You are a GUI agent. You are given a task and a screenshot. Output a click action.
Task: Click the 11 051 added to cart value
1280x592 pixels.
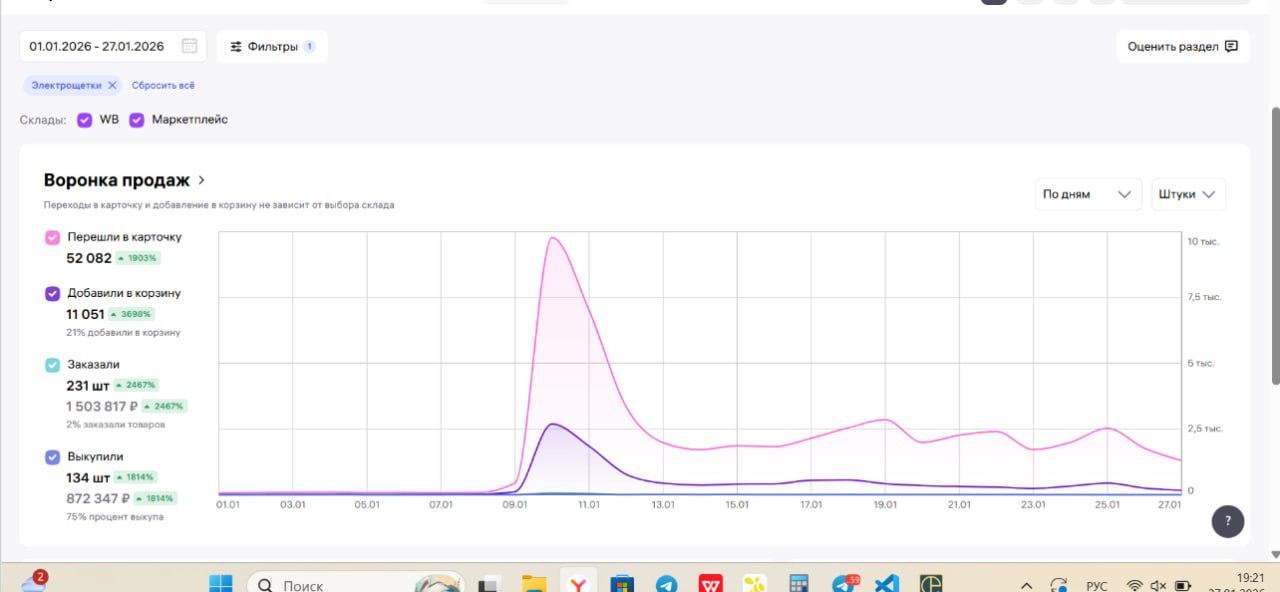click(85, 314)
